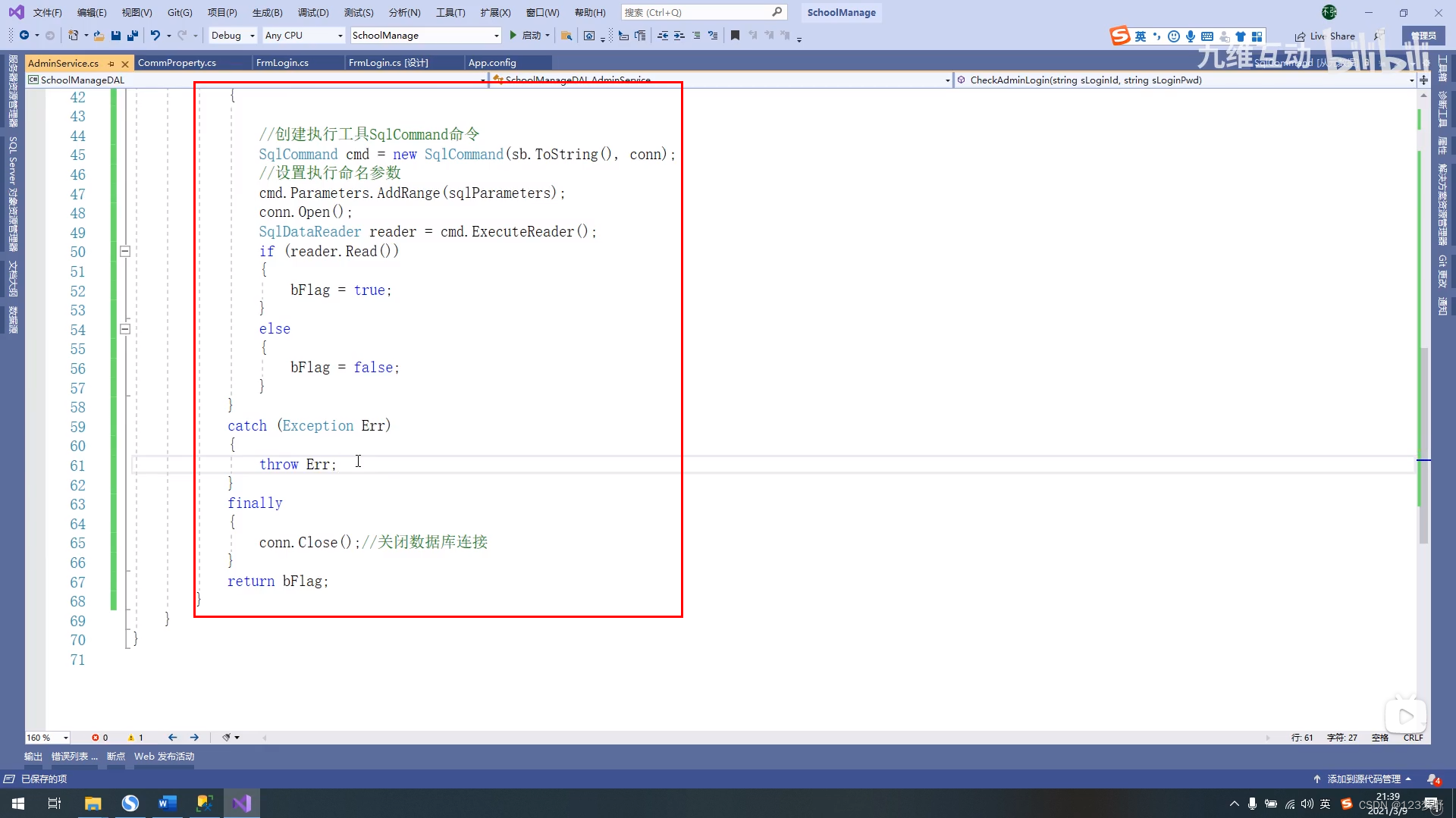Go to previous issue with left arrow
Viewport: 1456px width, 818px height.
173,738
